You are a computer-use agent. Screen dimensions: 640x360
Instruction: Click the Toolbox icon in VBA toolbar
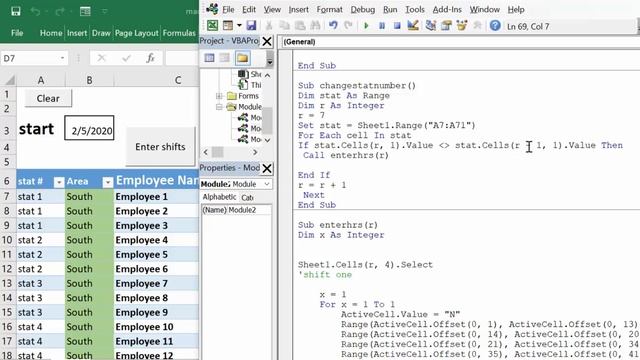point(477,26)
